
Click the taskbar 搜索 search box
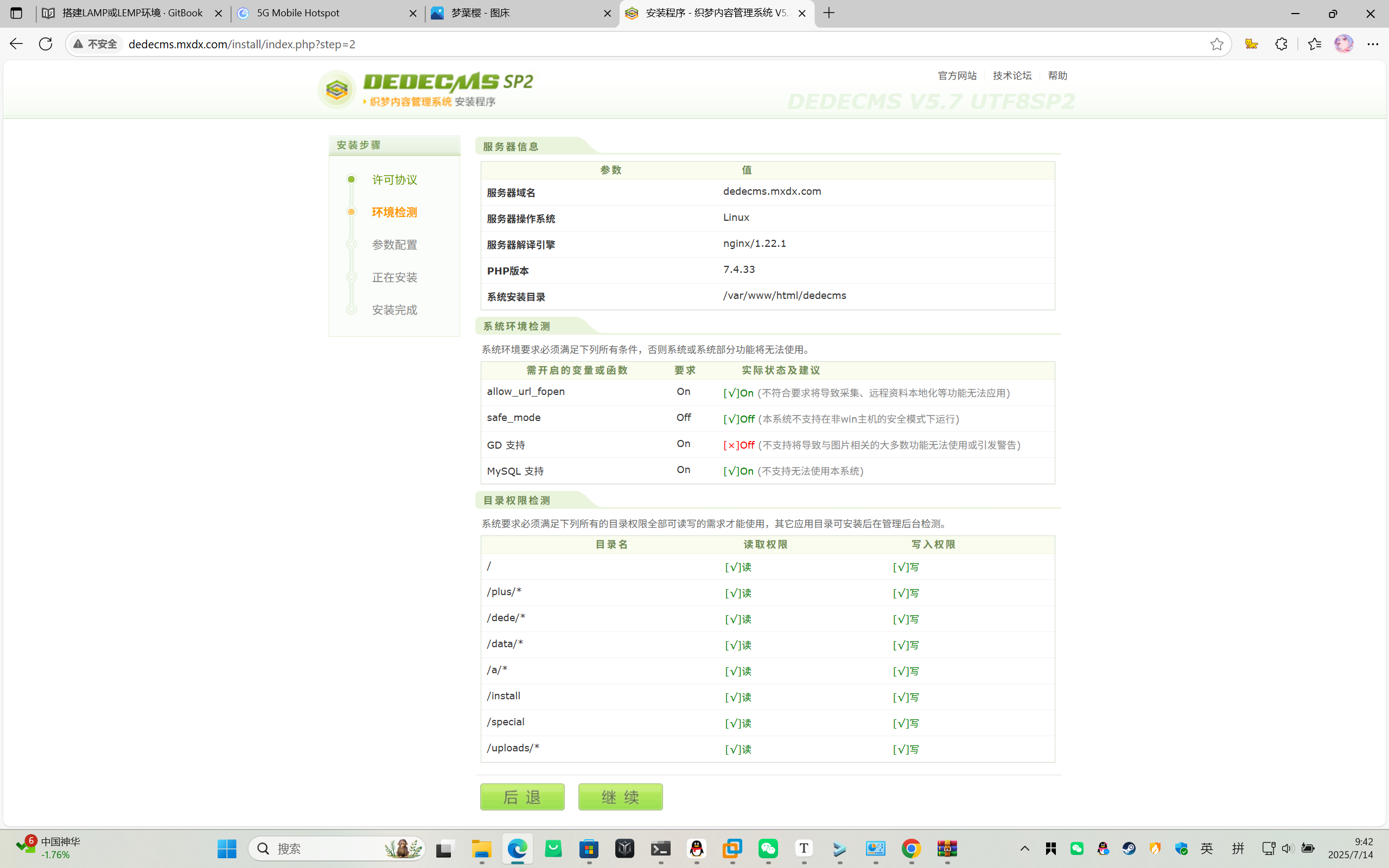click(337, 848)
